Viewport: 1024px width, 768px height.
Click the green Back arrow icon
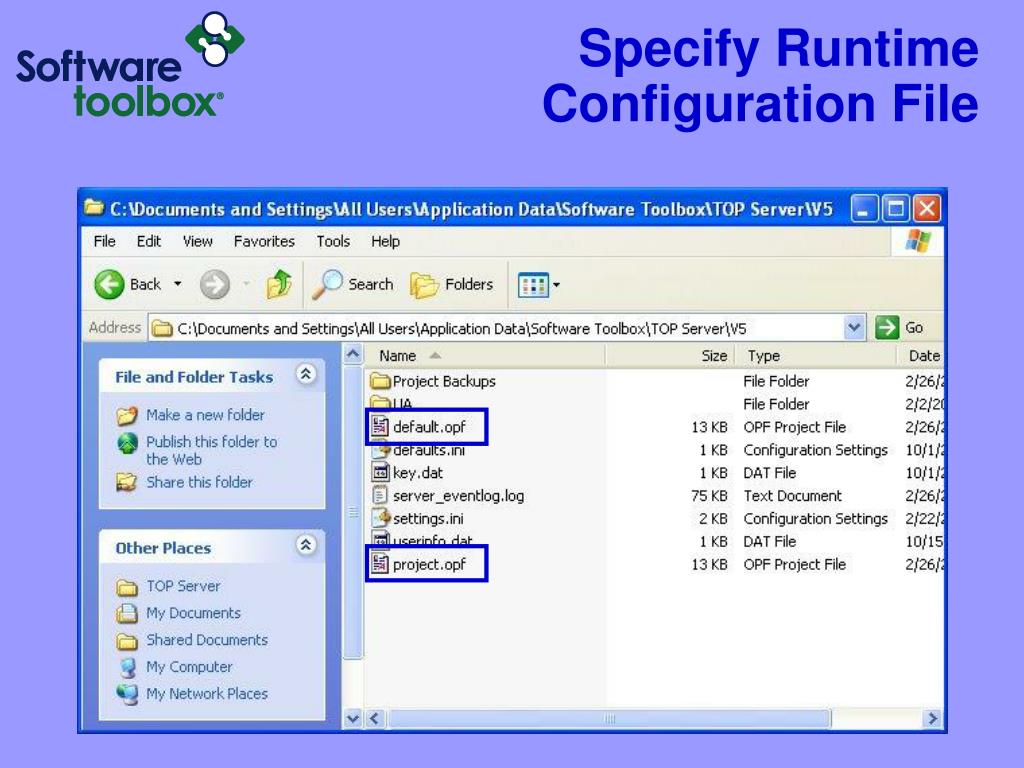click(109, 285)
